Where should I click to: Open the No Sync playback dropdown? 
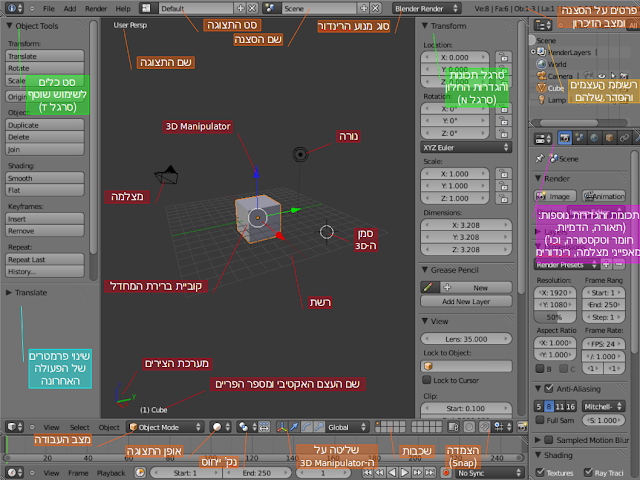click(x=489, y=473)
